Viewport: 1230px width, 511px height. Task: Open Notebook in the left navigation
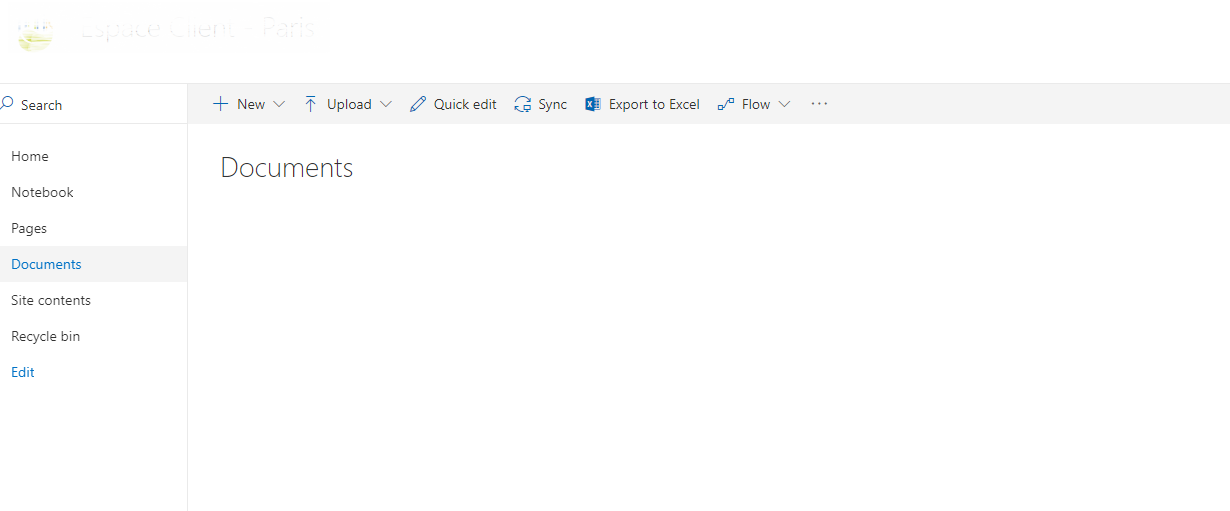pos(43,192)
